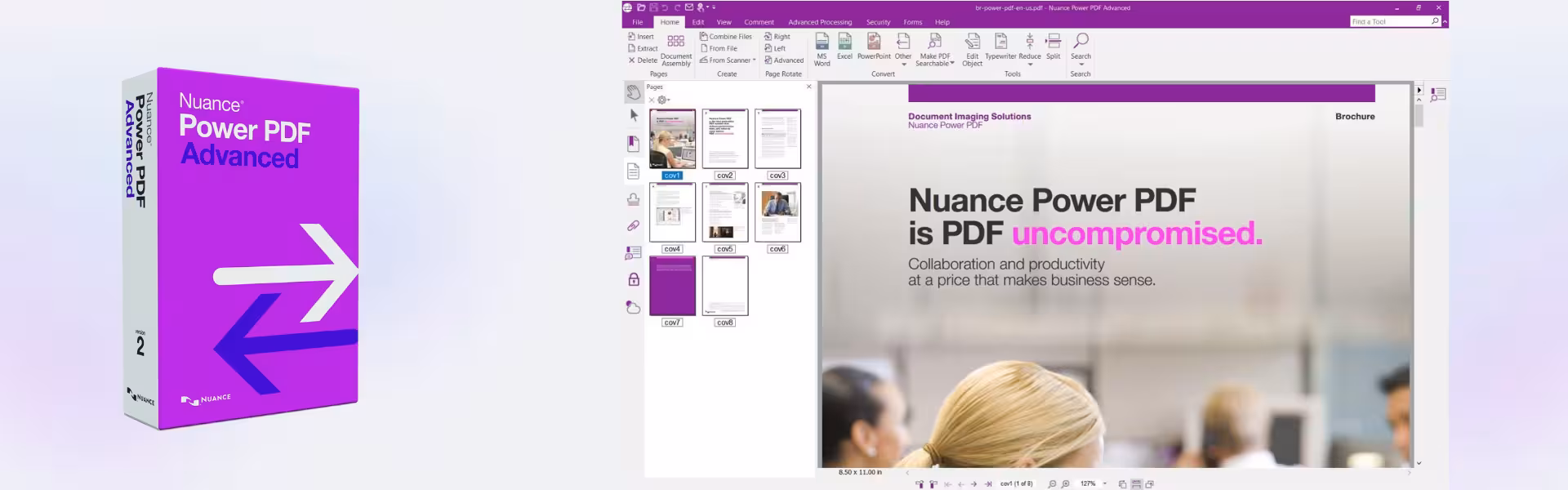The height and width of the screenshot is (490, 1568).
Task: Click the Email envelope icon
Action: point(688,7)
